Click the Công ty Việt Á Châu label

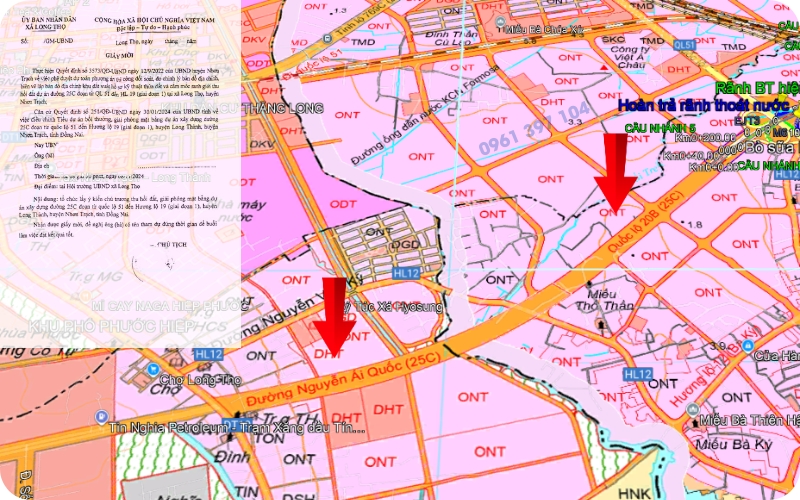pyautogui.click(x=632, y=53)
